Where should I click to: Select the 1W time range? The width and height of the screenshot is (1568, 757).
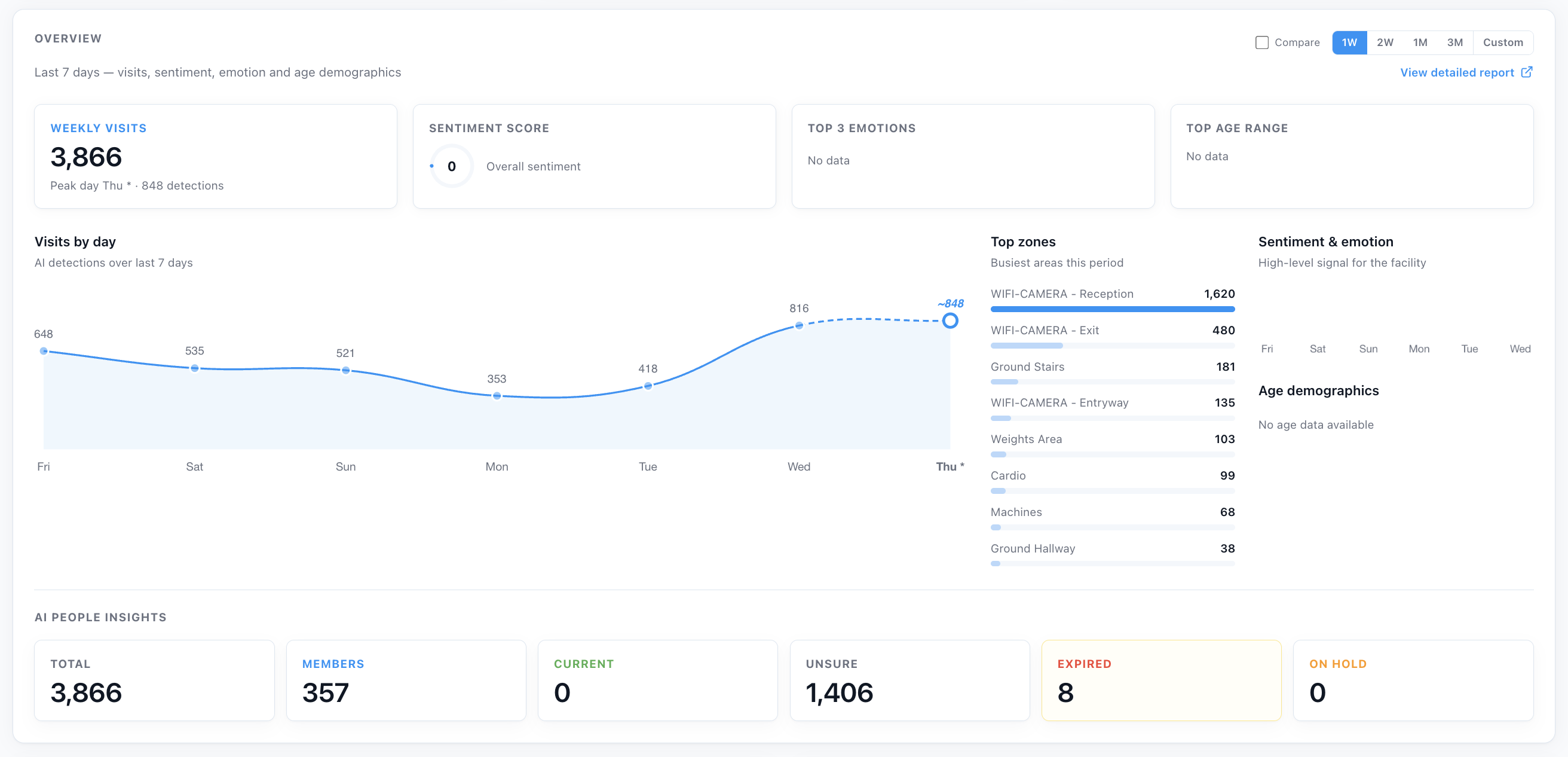(x=1349, y=42)
